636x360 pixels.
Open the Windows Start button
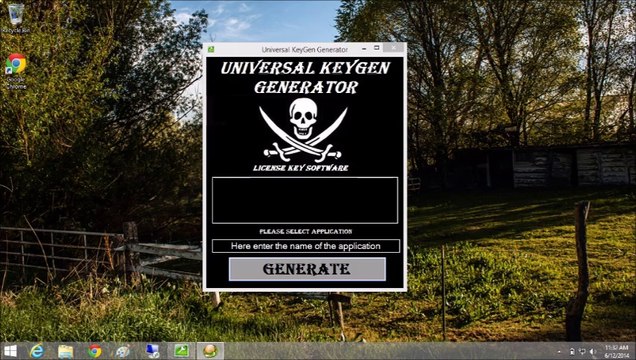point(10,351)
